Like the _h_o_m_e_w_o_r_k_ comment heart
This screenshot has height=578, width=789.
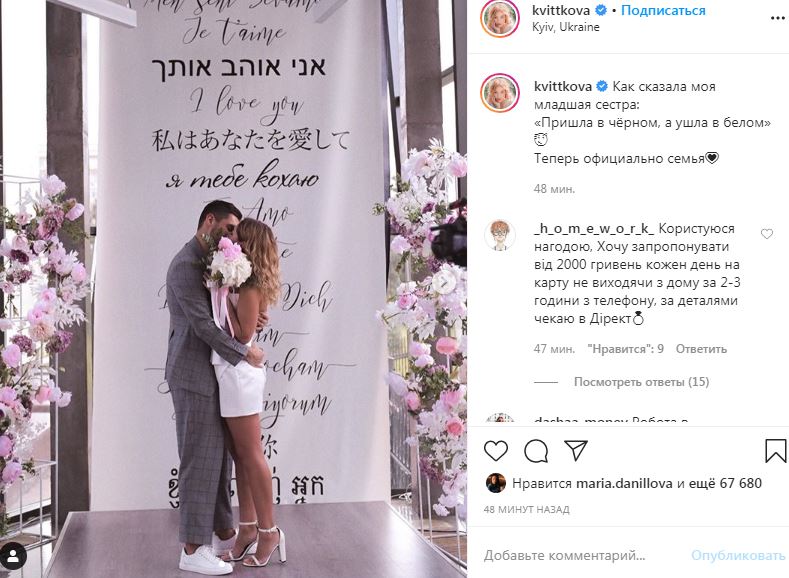[x=766, y=234]
